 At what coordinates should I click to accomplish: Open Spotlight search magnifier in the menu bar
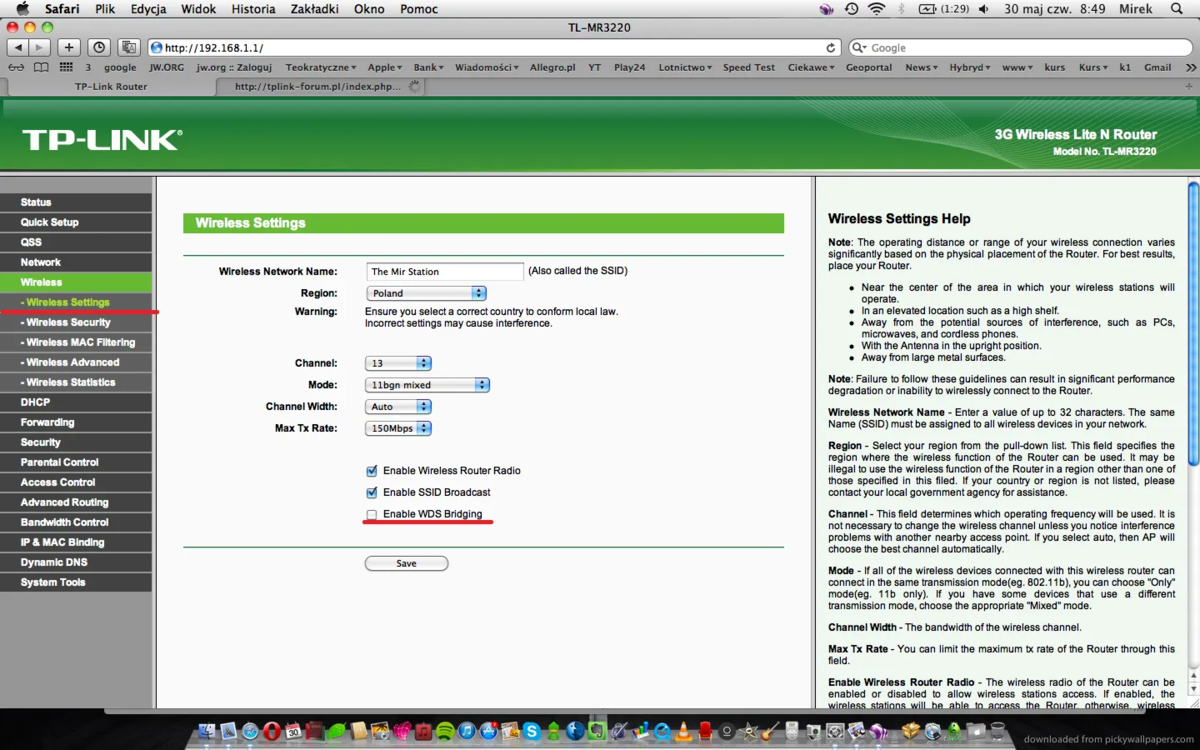1177,9
